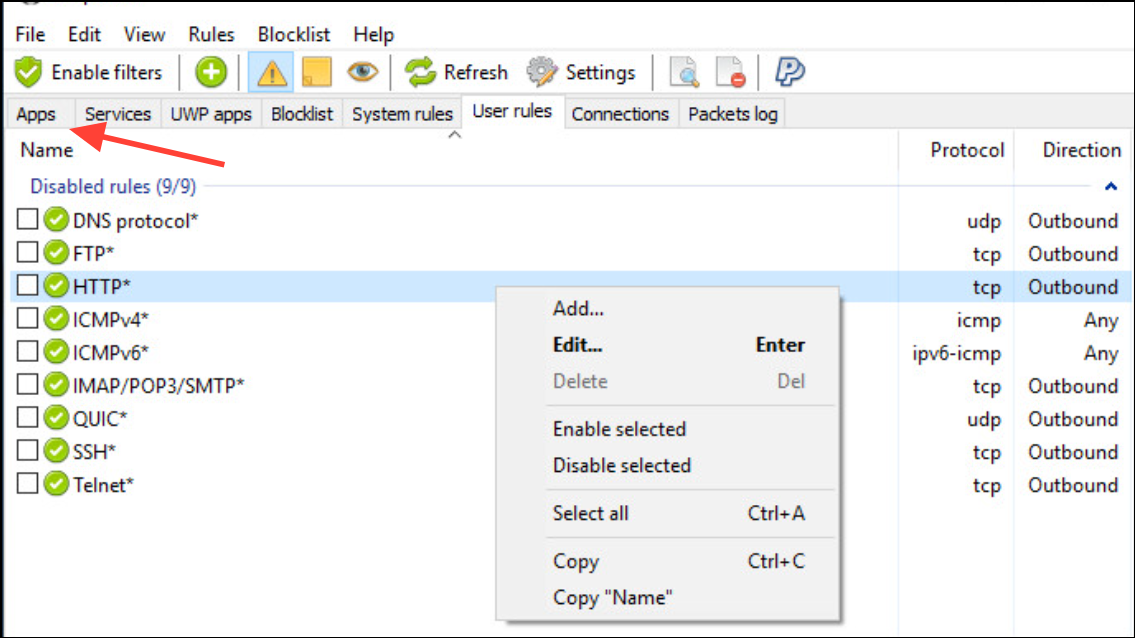Image resolution: width=1135 pixels, height=638 pixels.
Task: Check the DNS protocol rule checkbox
Action: 28,219
